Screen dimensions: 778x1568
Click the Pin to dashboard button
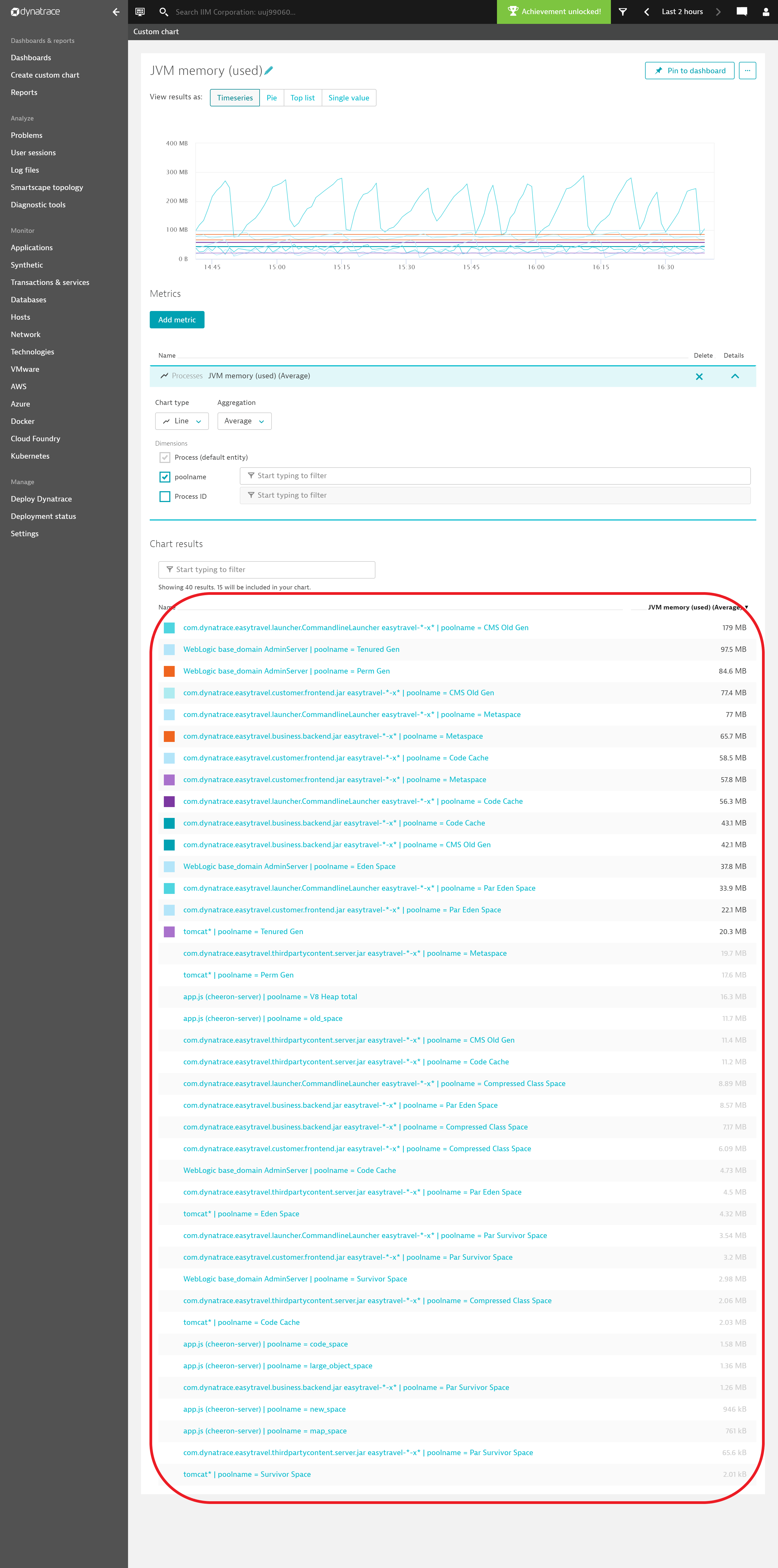[689, 71]
